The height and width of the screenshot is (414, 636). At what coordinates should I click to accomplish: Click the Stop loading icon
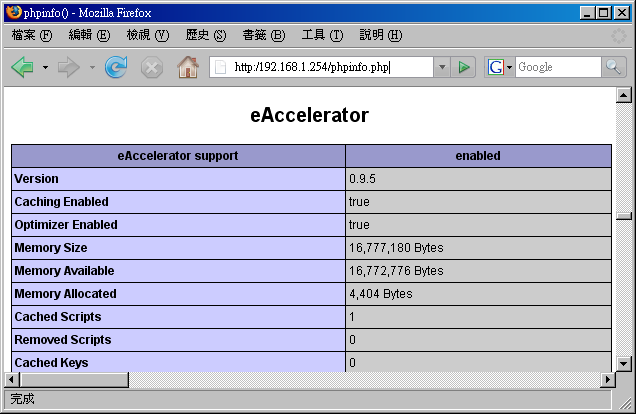coord(151,67)
